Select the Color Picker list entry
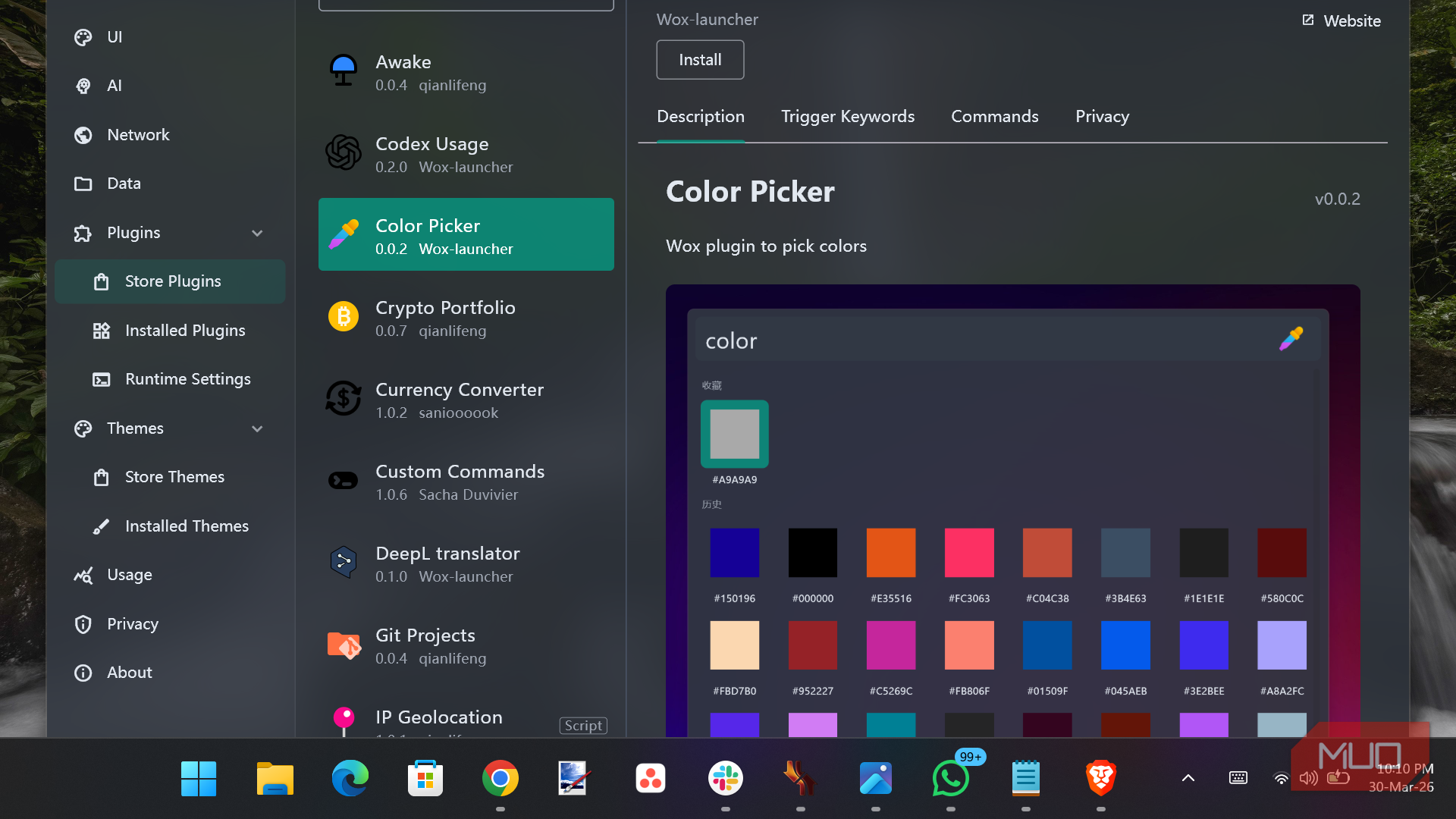The width and height of the screenshot is (1456, 819). [x=466, y=234]
